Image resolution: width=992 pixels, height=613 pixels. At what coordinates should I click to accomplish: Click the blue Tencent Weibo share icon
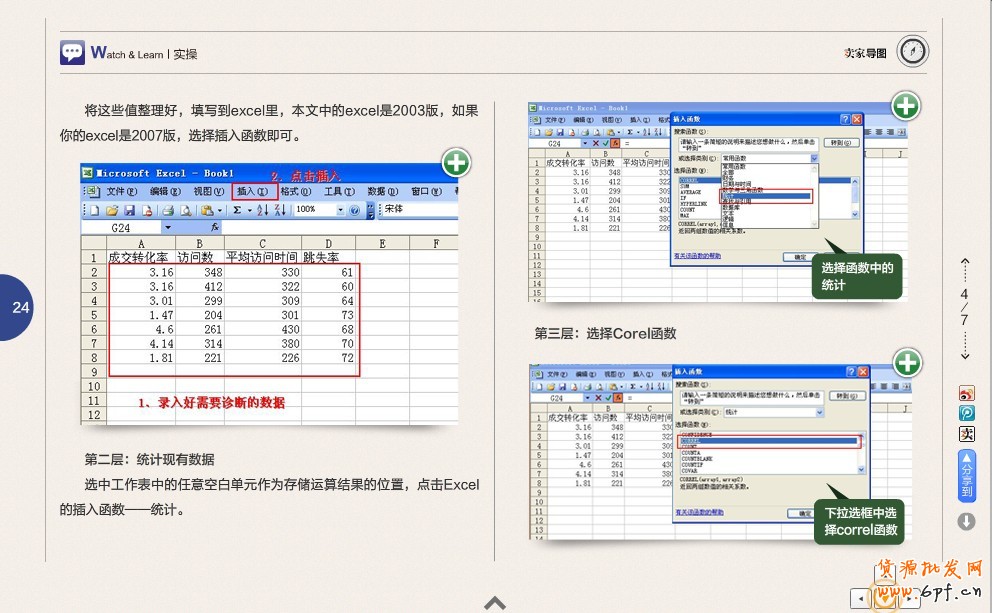966,413
